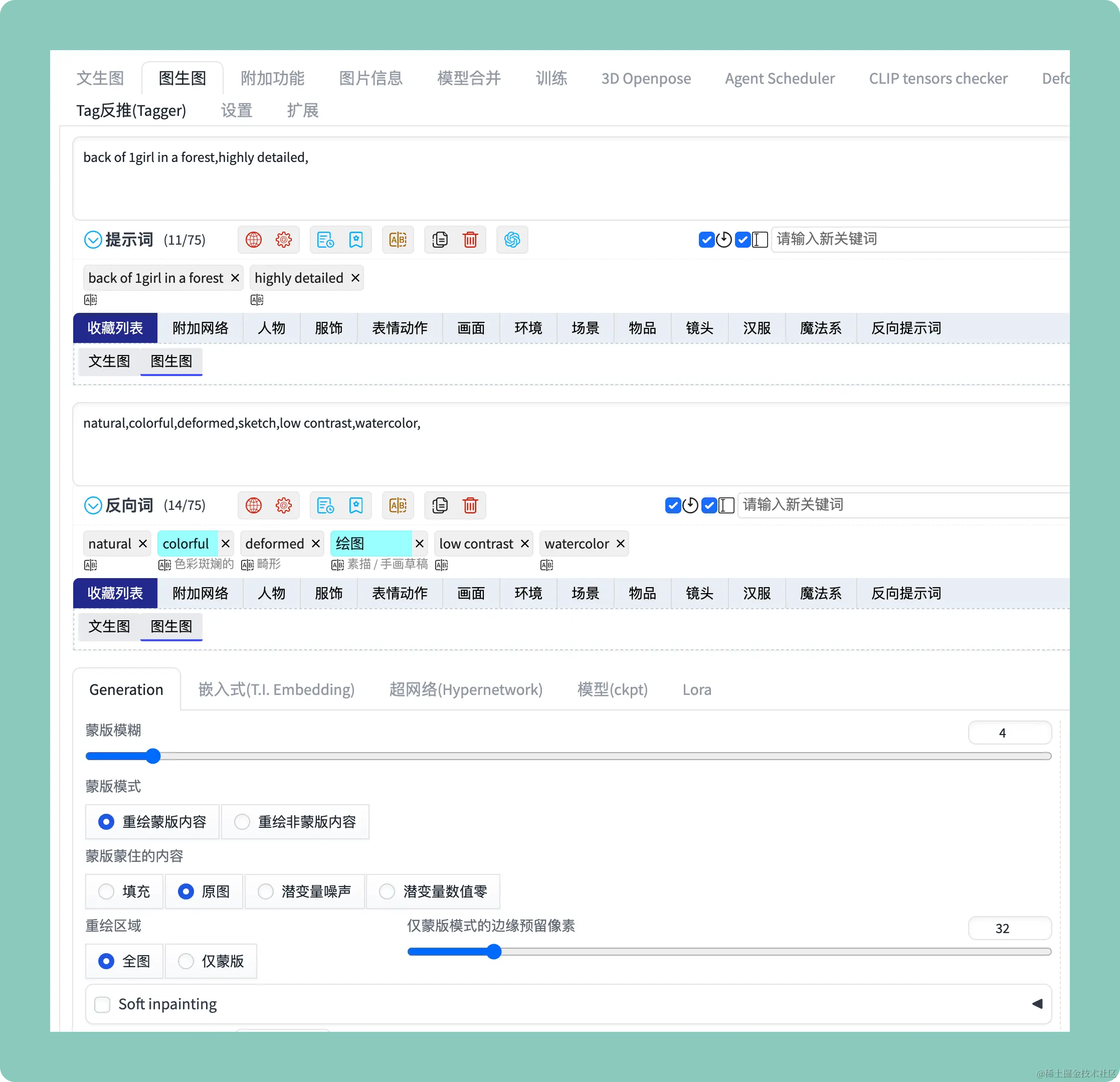1120x1082 pixels.
Task: Open the Lora tab
Action: (x=696, y=689)
